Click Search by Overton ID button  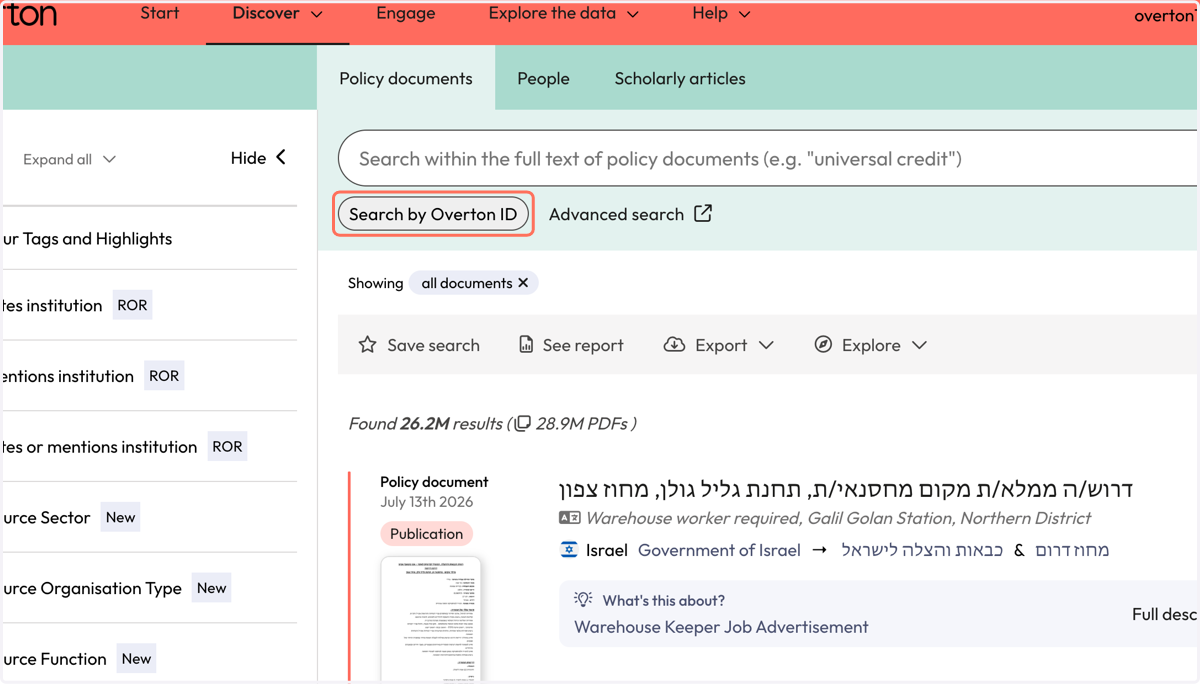coord(433,214)
